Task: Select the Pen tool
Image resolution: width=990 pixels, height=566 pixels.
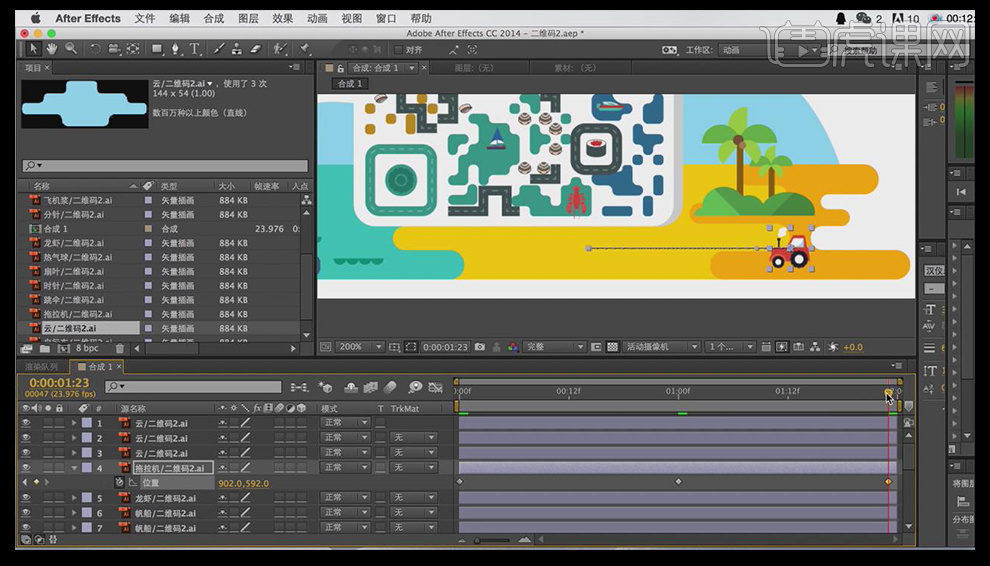Action: (176, 49)
